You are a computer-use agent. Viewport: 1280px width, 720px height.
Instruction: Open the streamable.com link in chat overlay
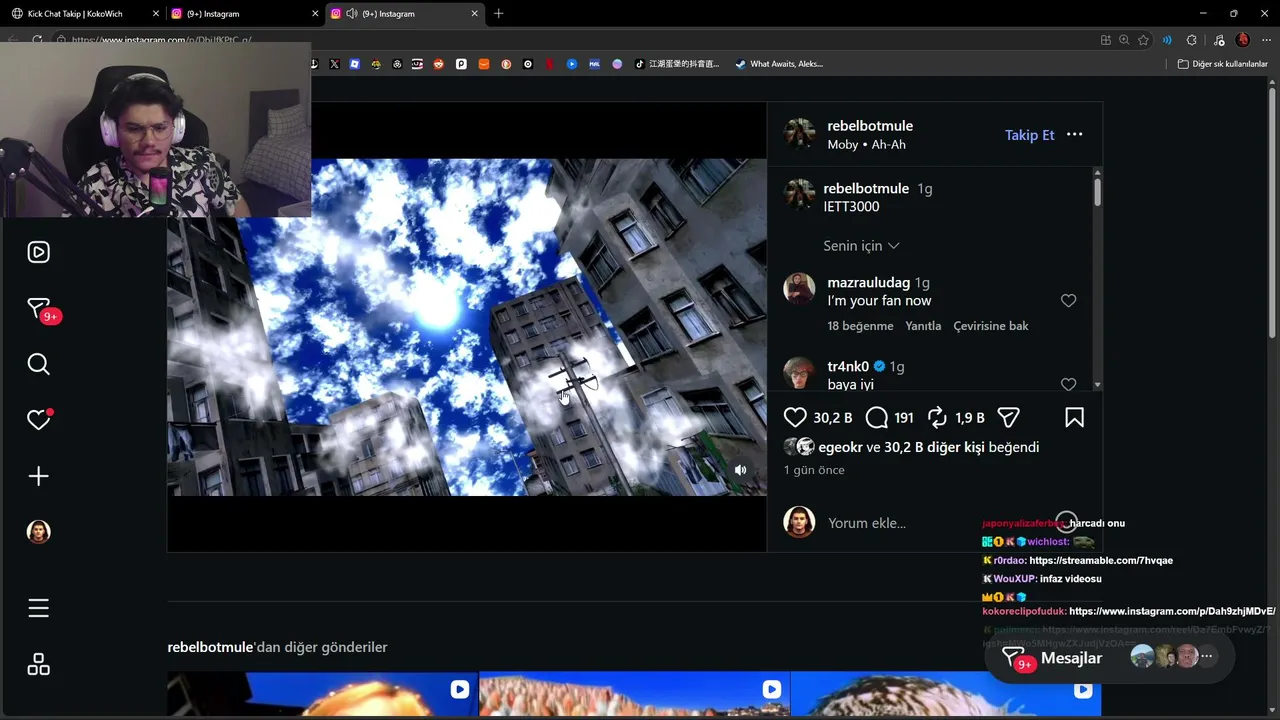(x=1101, y=561)
